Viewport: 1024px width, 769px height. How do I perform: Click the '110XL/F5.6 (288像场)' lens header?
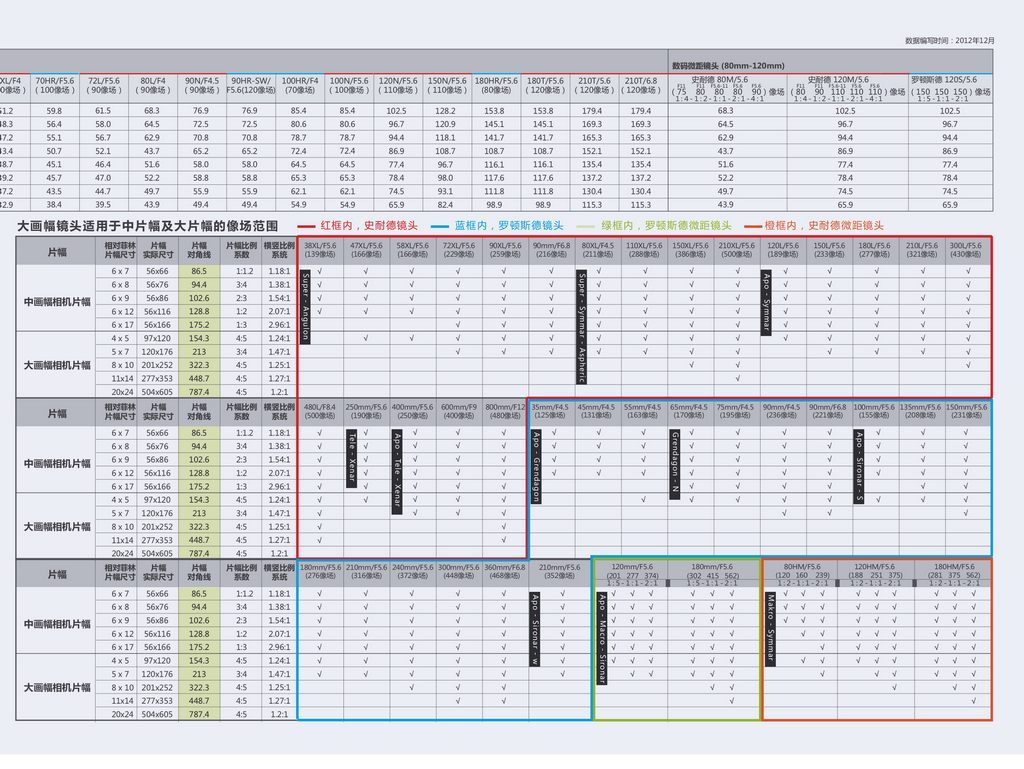[645, 249]
